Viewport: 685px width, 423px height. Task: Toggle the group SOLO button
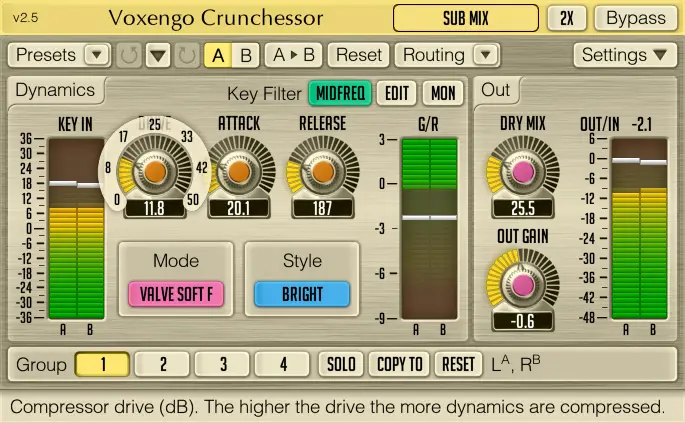[341, 364]
